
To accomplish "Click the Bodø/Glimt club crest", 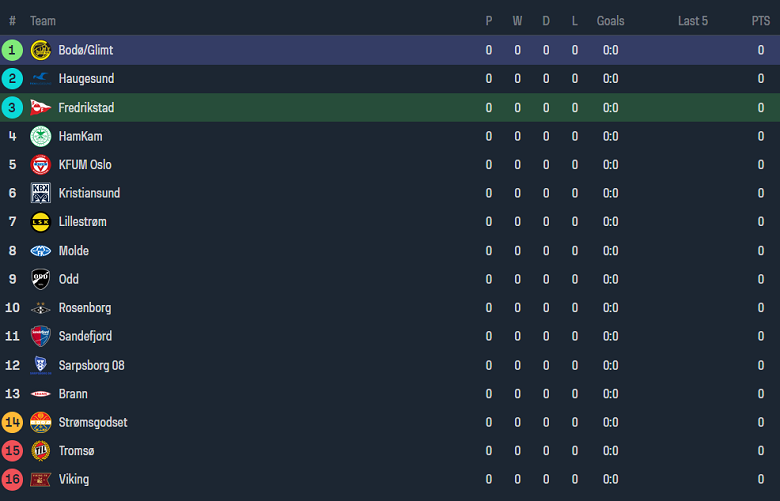I will point(41,50).
